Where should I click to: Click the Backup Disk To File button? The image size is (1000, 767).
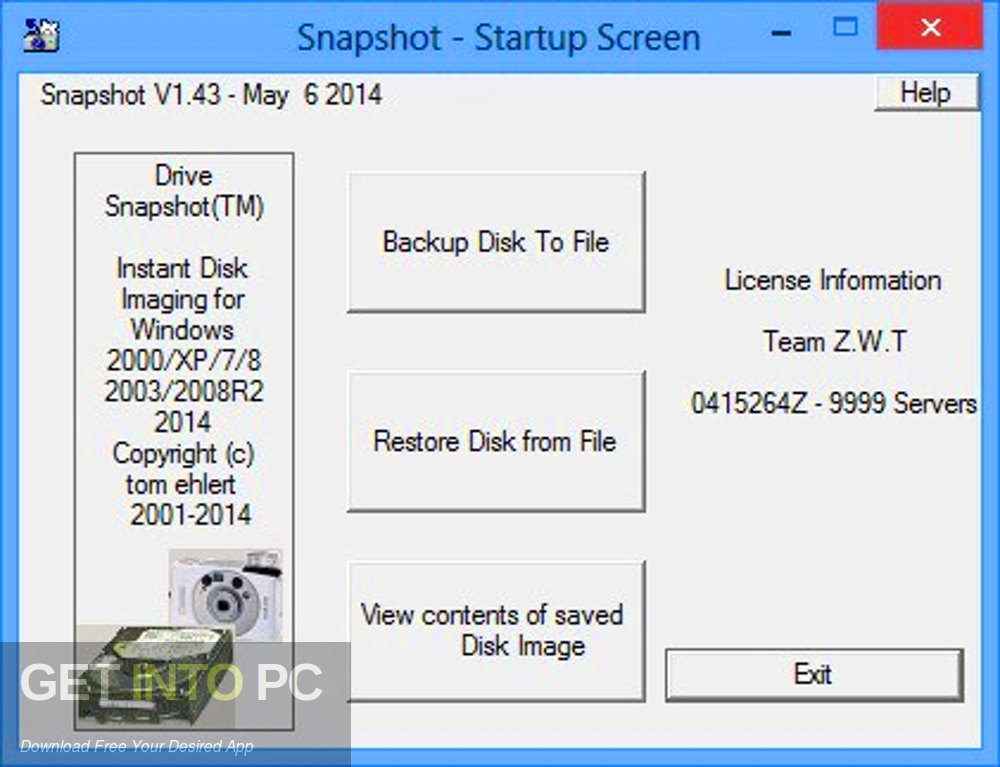coord(497,242)
